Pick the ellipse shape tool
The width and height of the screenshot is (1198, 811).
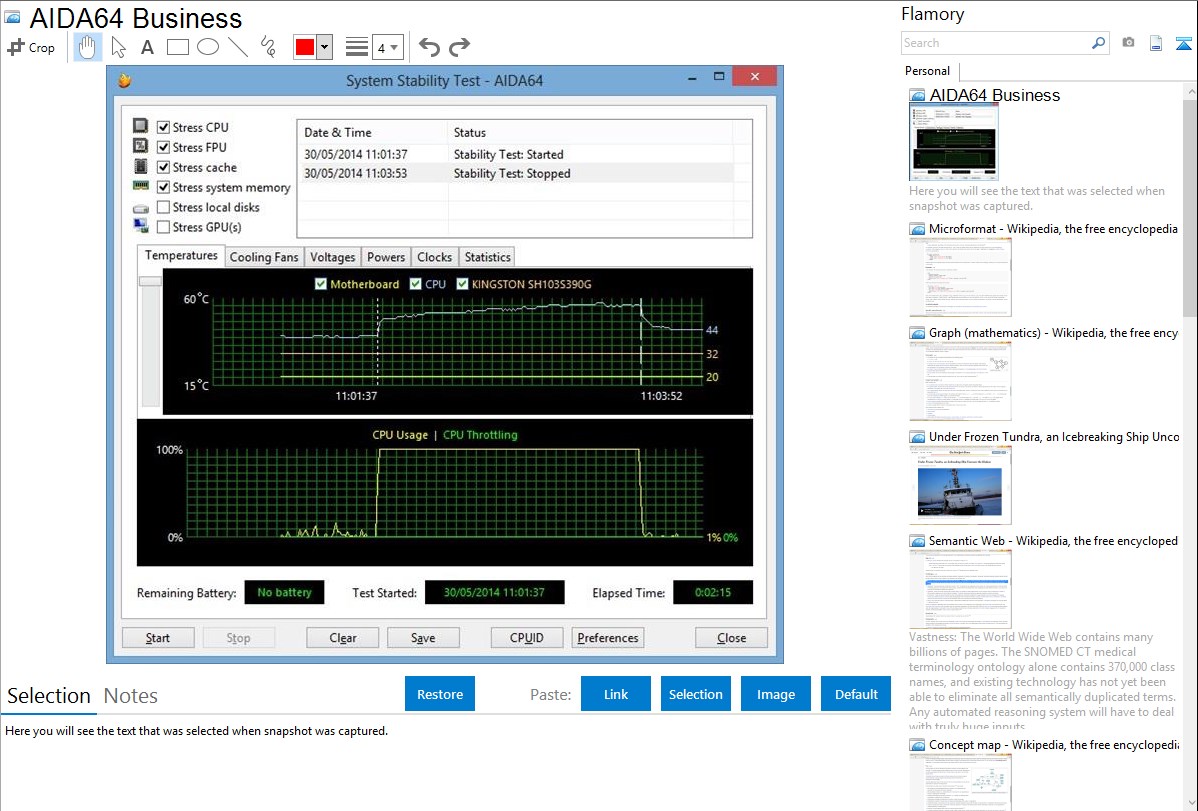point(208,47)
